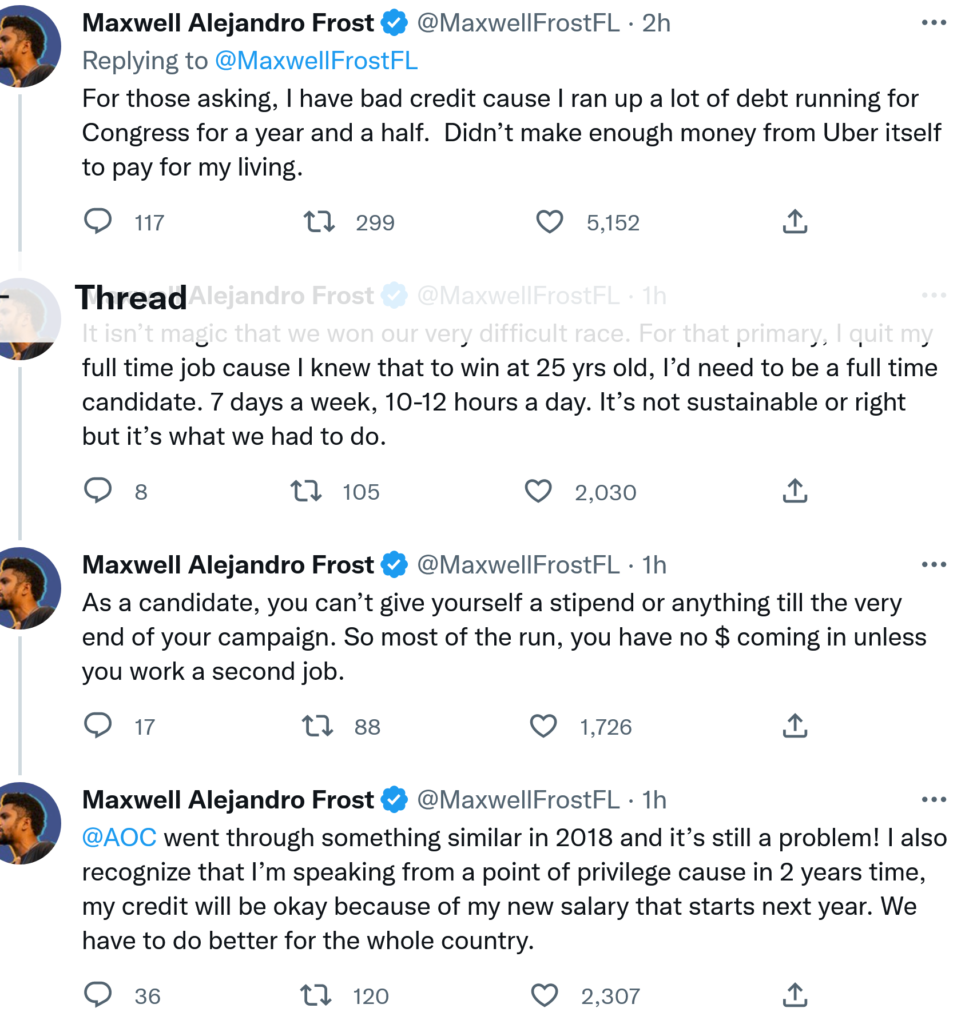Open more options on the first tweet
Viewport: 973px width, 1024px height.
933,22
